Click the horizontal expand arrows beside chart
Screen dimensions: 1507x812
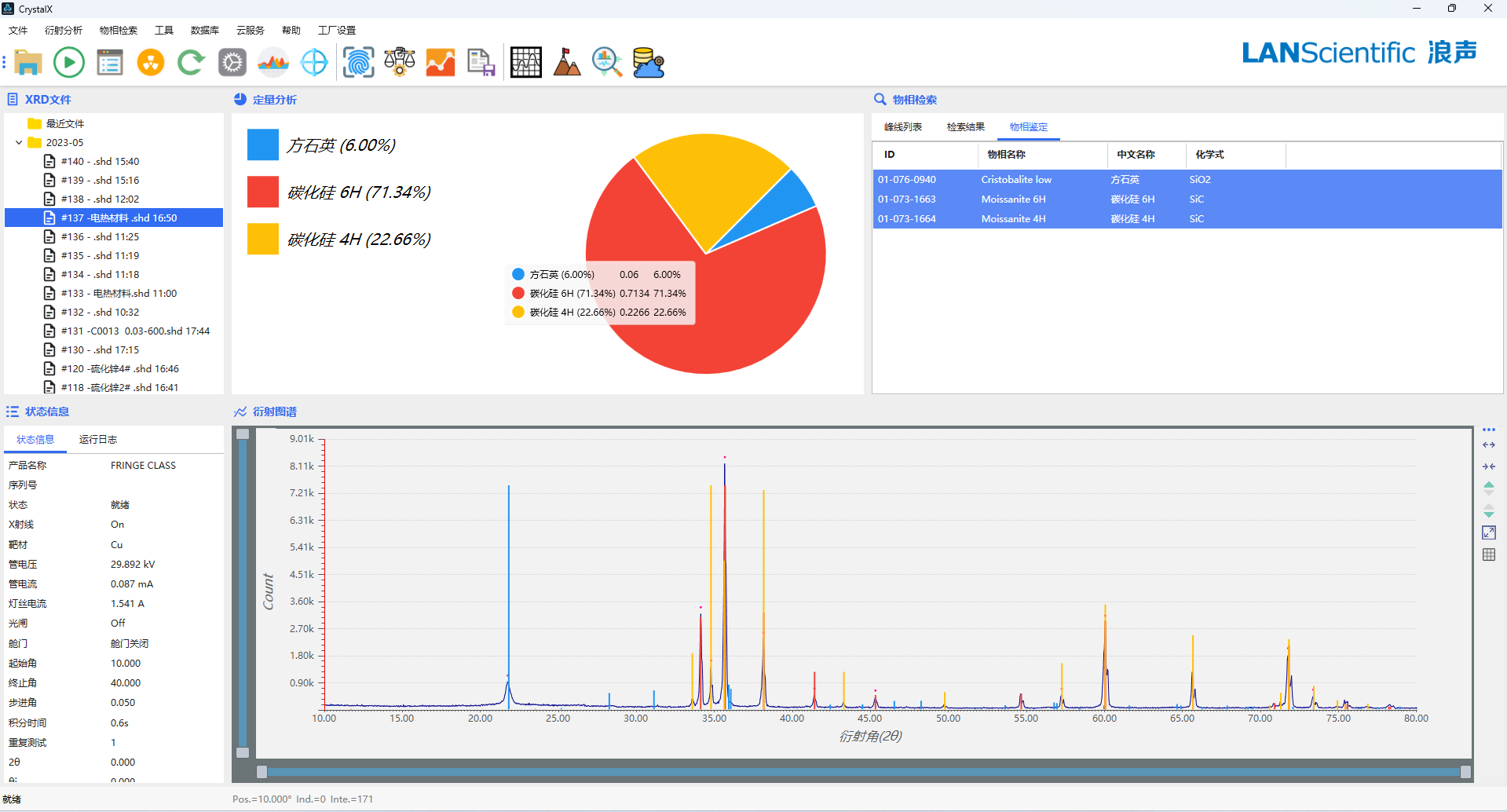point(1488,445)
